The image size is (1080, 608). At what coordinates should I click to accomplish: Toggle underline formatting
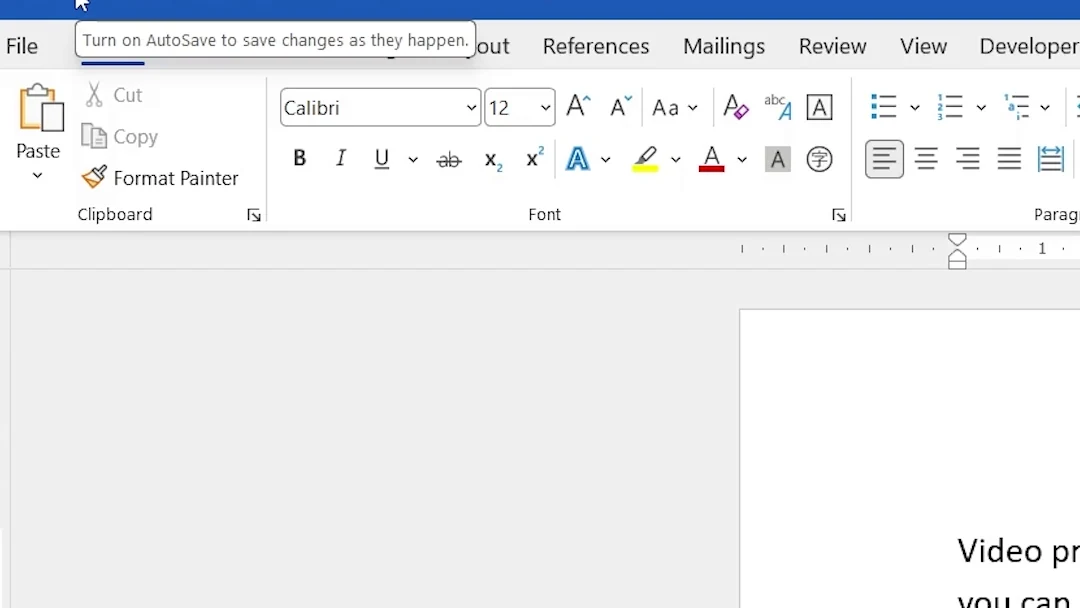coord(382,159)
